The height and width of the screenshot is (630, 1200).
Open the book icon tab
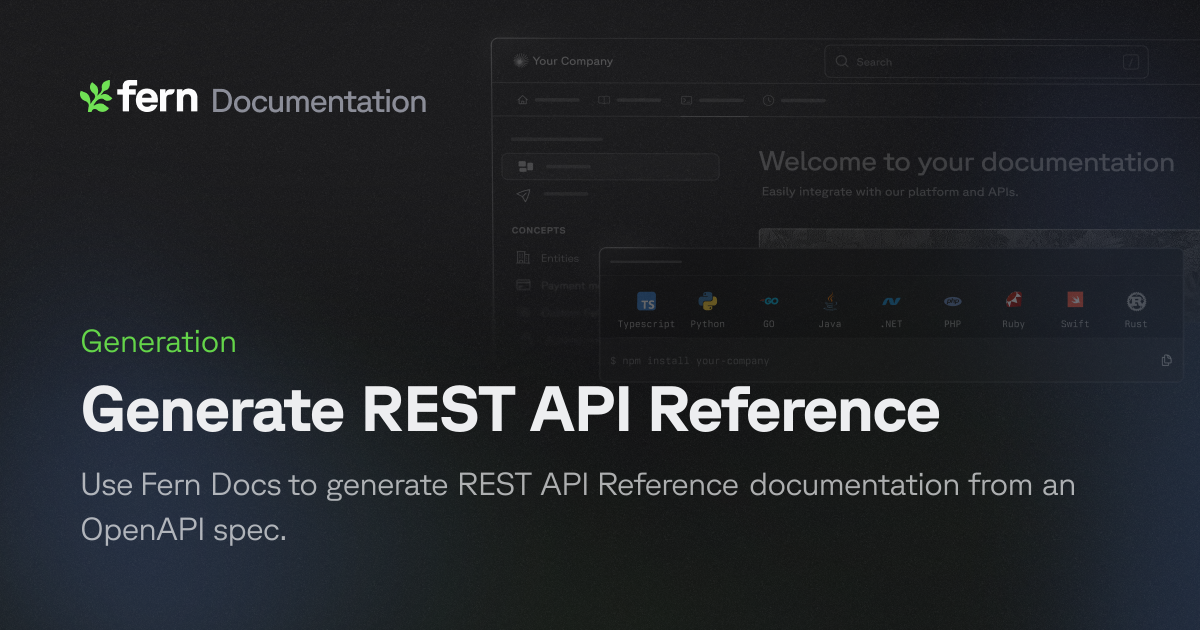tap(604, 100)
